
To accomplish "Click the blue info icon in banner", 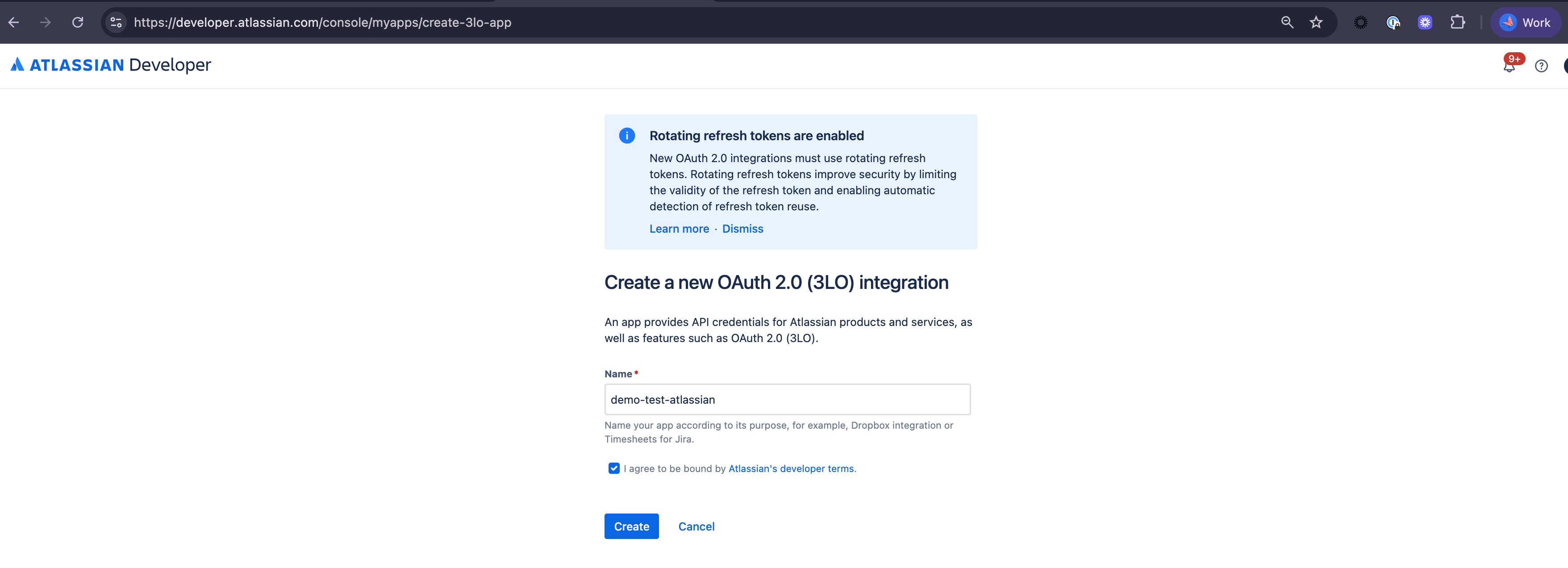I will (626, 136).
